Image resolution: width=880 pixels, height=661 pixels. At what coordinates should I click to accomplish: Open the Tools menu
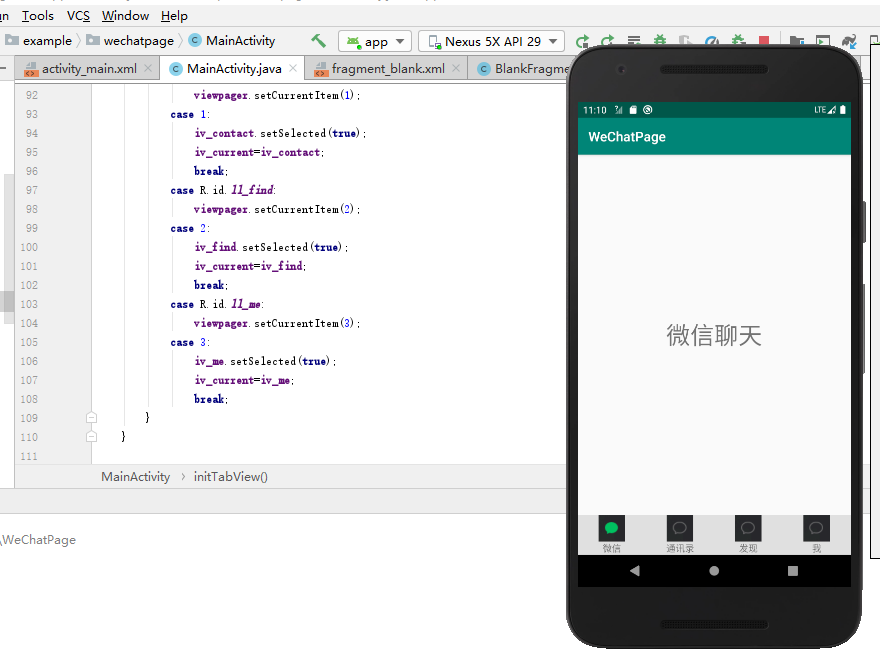(38, 16)
